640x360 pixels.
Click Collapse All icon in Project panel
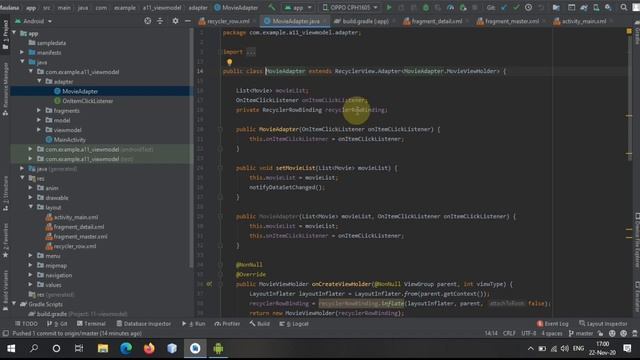pyautogui.click(x=160, y=21)
